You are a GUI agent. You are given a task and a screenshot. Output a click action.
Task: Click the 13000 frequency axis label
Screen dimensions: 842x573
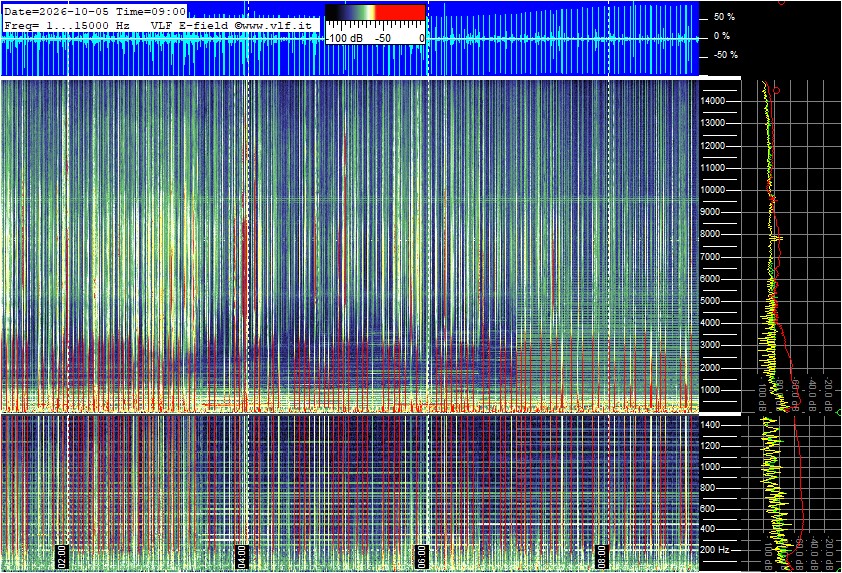tap(713, 123)
